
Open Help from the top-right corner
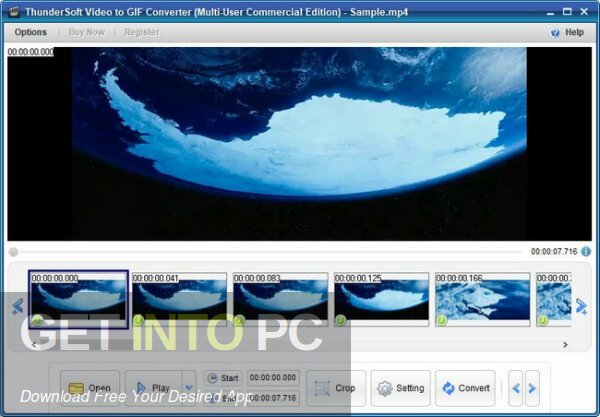(567, 33)
